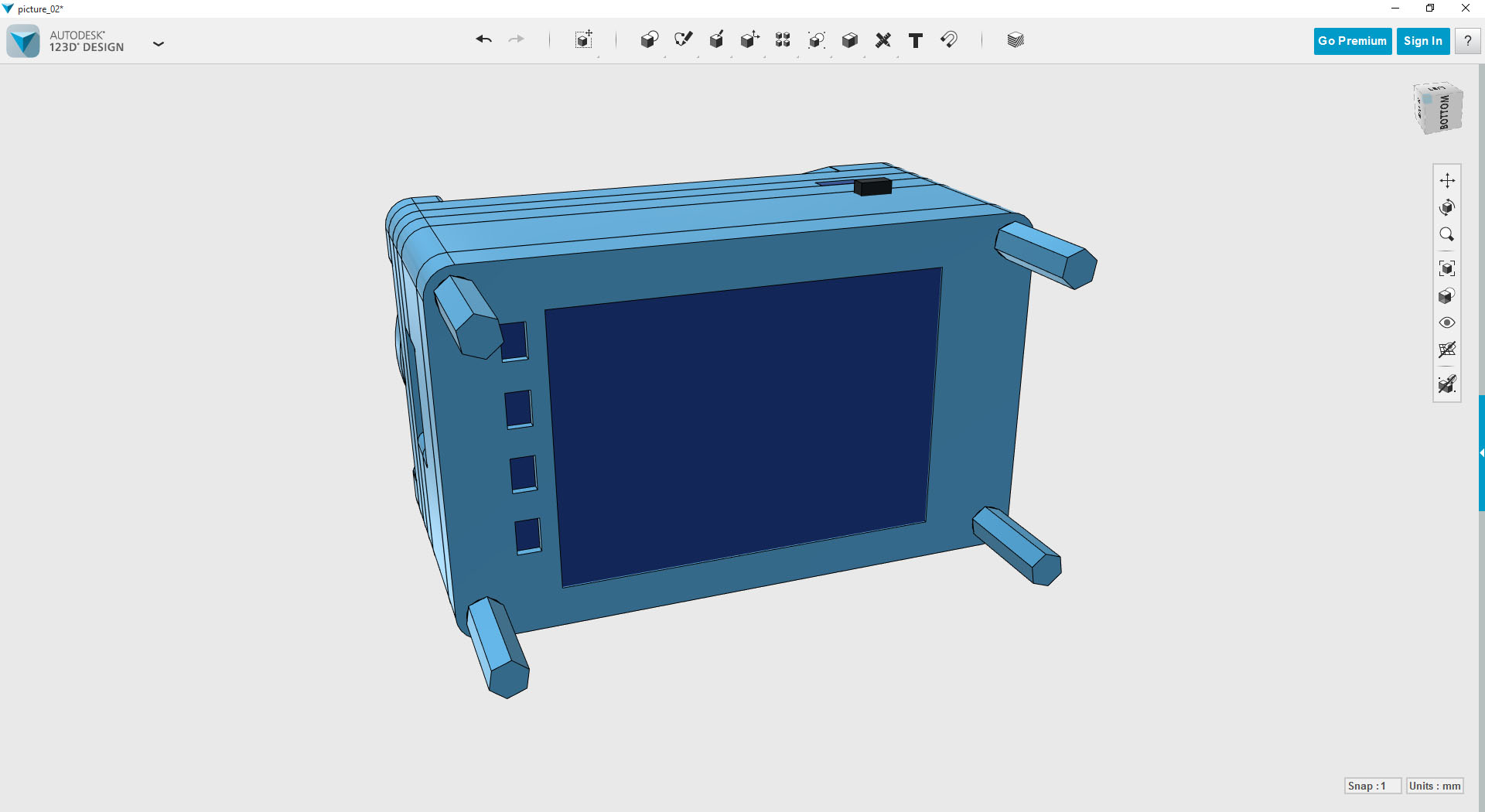Select the Combine tool
1485x812 pixels.
[849, 40]
